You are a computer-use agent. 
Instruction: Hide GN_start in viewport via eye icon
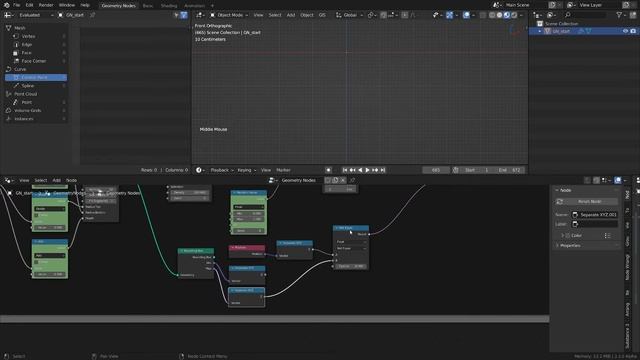[x=625, y=31]
